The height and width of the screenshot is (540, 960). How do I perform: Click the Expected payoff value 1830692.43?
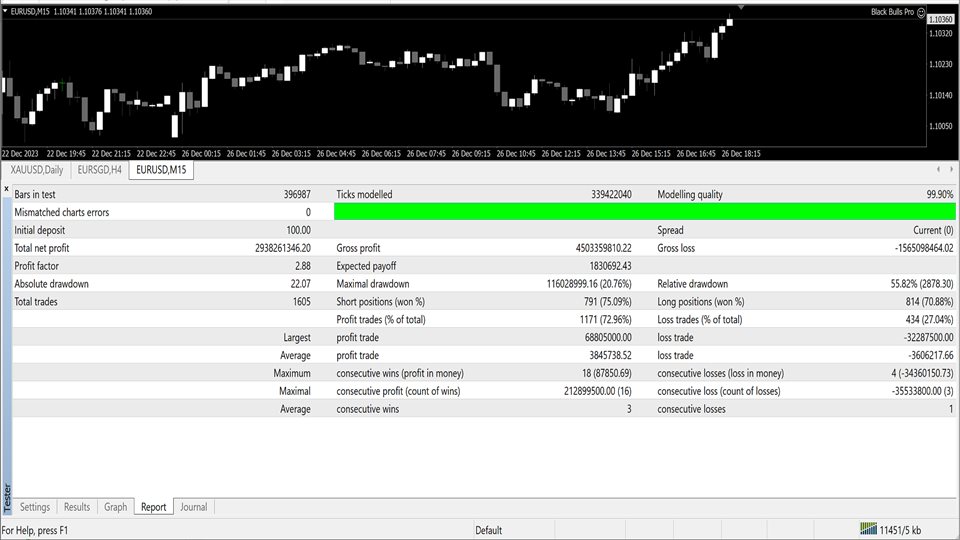[x=610, y=266]
